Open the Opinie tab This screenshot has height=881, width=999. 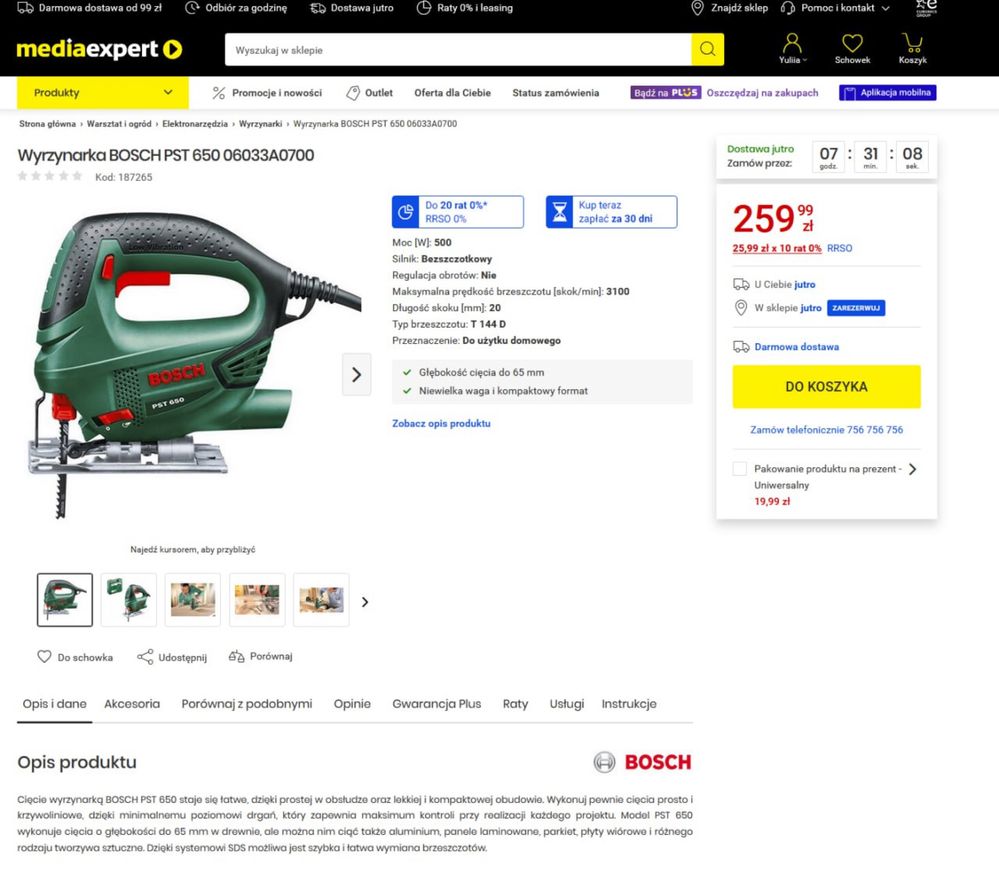point(352,704)
